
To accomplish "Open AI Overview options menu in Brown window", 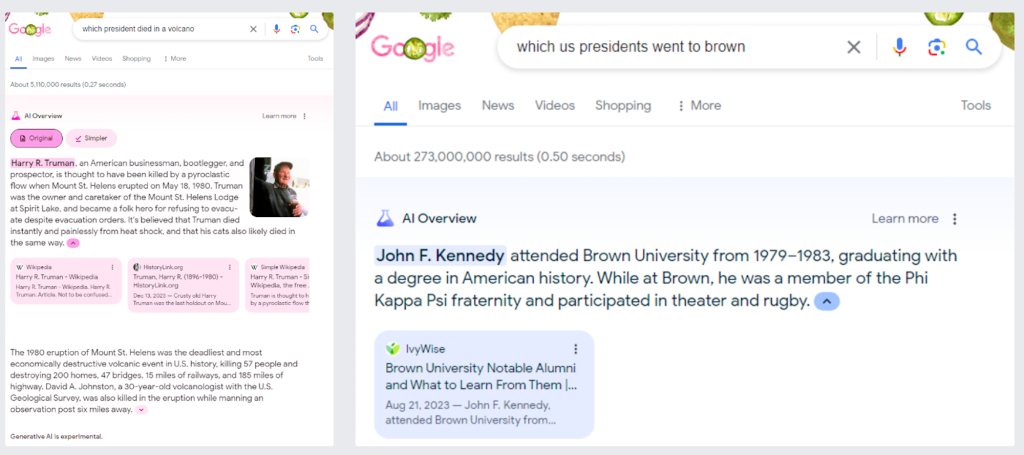I will (955, 219).
